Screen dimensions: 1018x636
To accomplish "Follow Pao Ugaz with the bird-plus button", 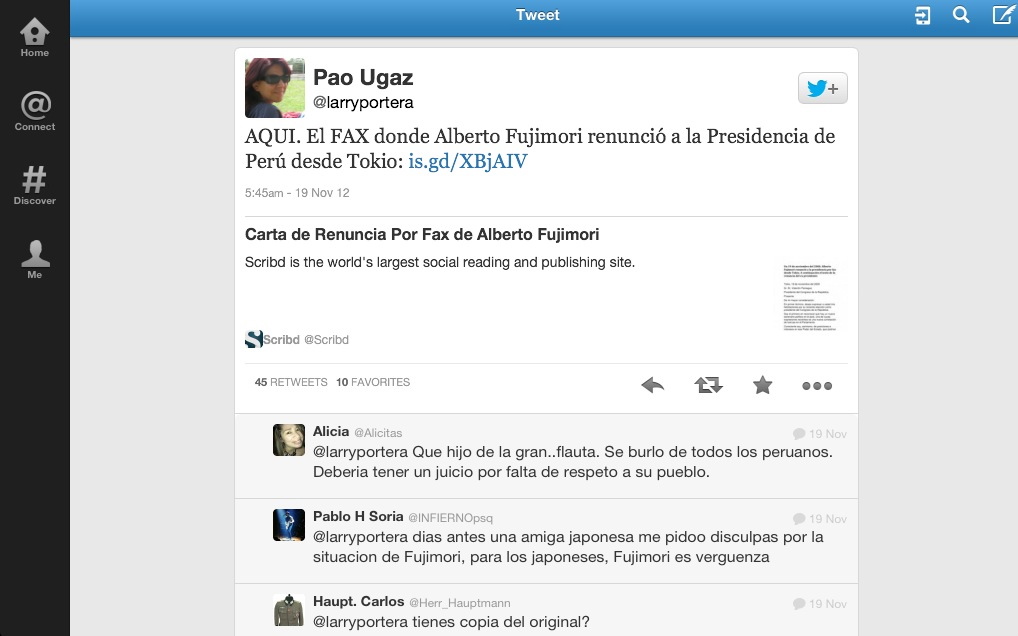I will (823, 88).
